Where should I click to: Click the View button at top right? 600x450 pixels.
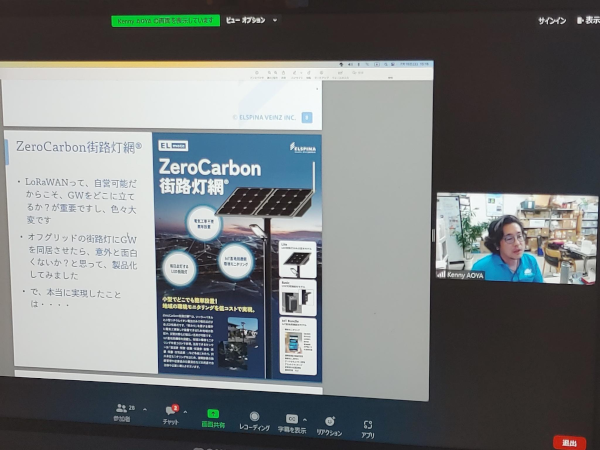click(x=589, y=20)
